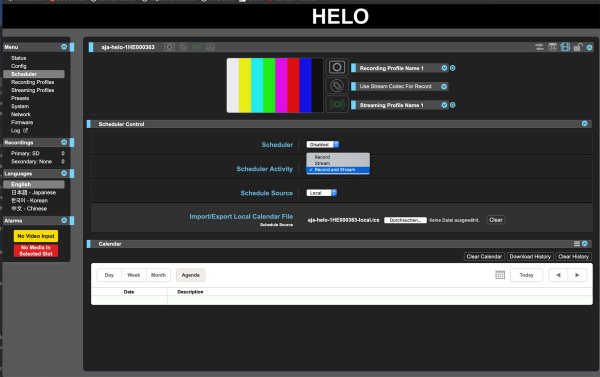Switch the calendar to Week view
Viewport: 600px width, 377px height.
point(134,275)
